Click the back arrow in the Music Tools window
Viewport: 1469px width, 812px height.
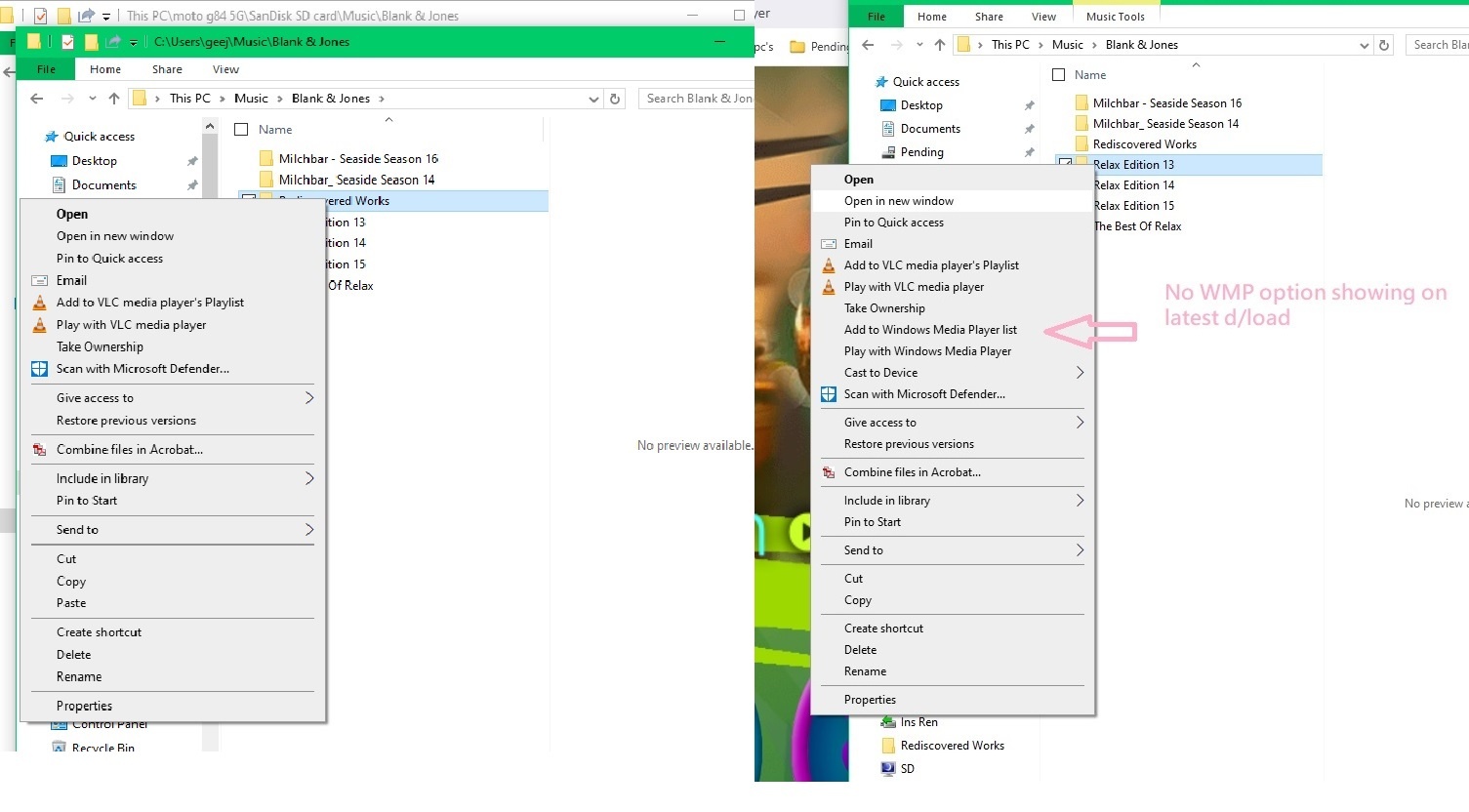point(868,45)
